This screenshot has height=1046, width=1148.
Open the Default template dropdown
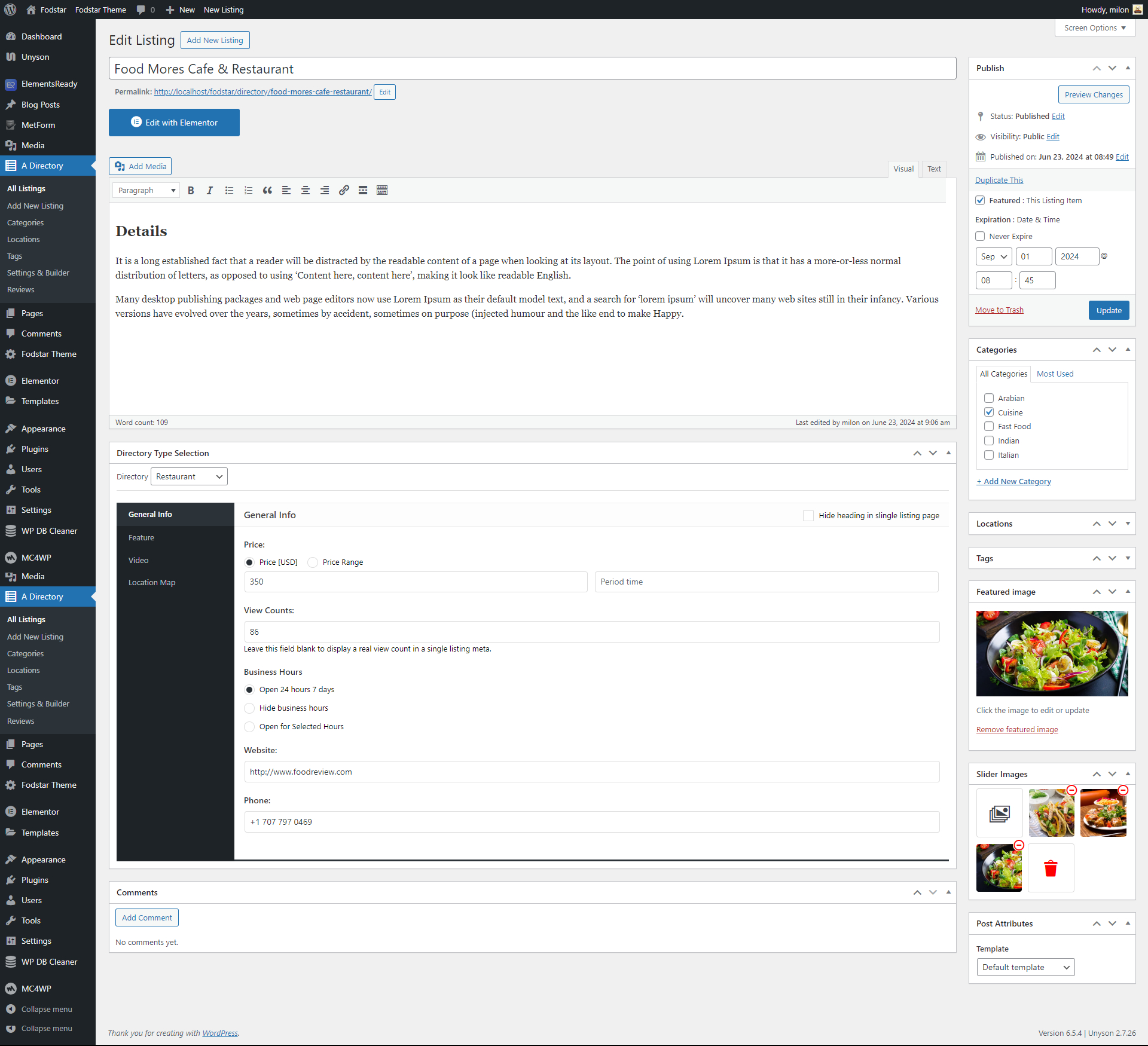click(x=1025, y=967)
